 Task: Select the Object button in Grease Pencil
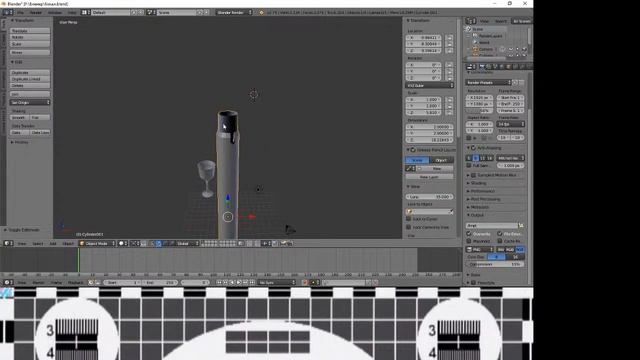click(x=441, y=160)
